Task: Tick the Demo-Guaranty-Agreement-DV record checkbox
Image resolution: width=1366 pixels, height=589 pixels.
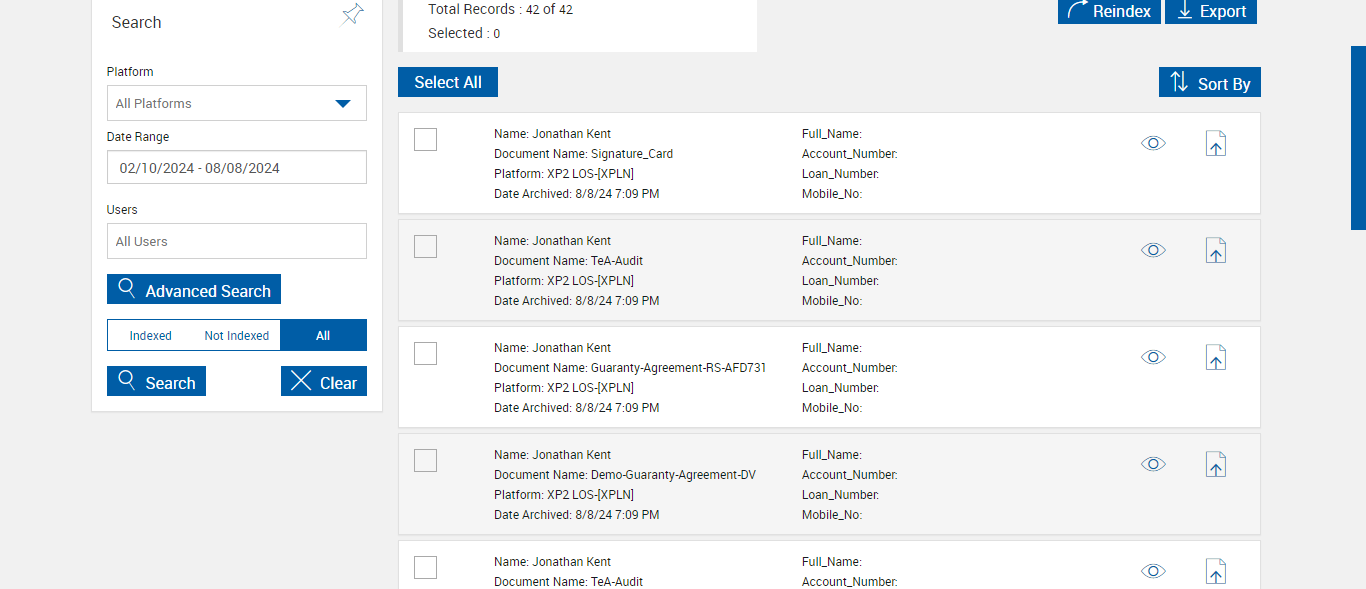Action: click(x=425, y=460)
